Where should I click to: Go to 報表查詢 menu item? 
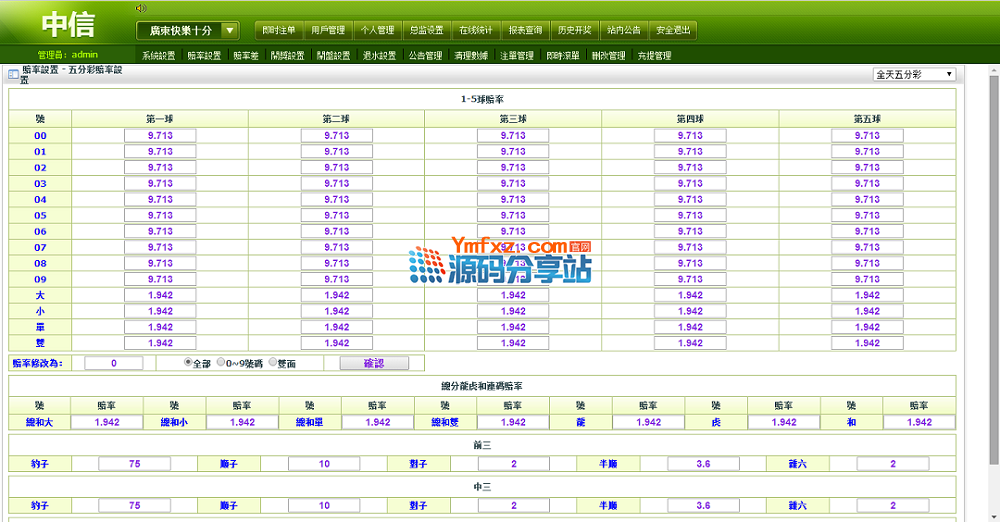point(524,30)
